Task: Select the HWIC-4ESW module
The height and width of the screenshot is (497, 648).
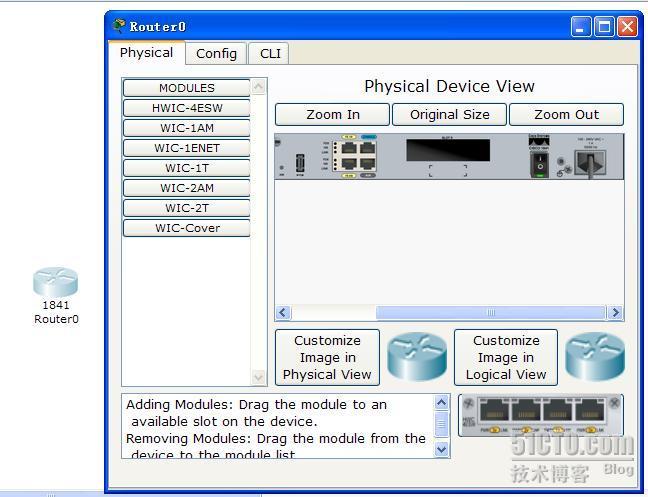Action: tap(186, 108)
